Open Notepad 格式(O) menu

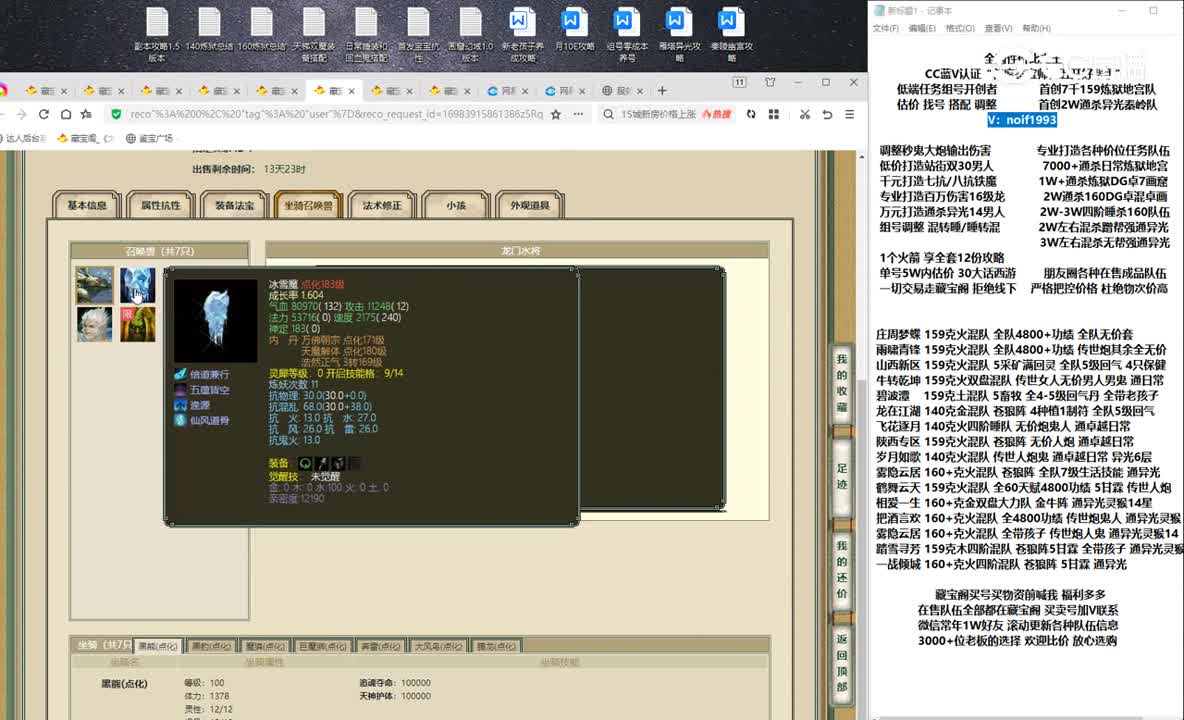coord(960,28)
